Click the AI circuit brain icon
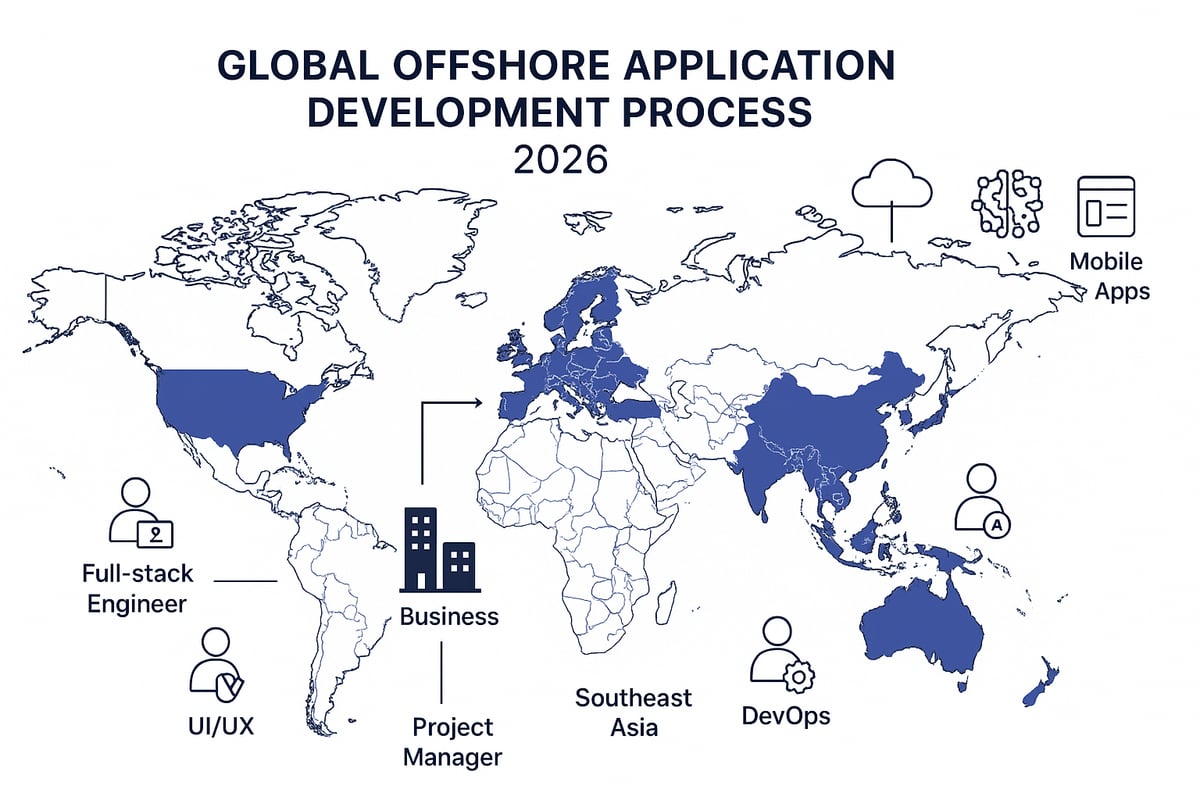Screen dimensions: 1200x800 (1008, 203)
